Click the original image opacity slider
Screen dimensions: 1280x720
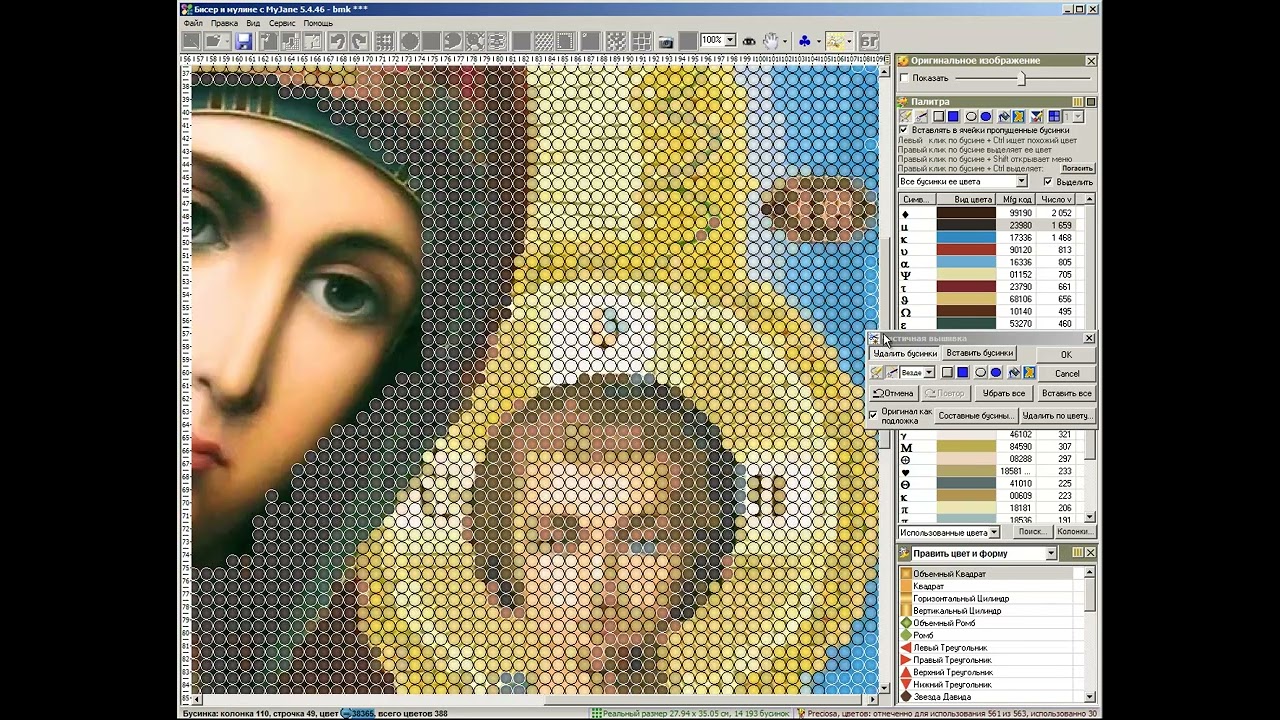pos(1021,78)
